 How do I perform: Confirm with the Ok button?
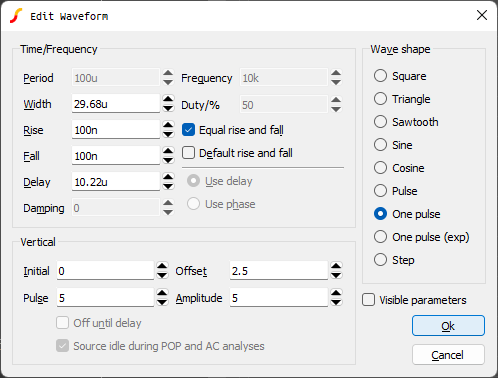coord(448,326)
